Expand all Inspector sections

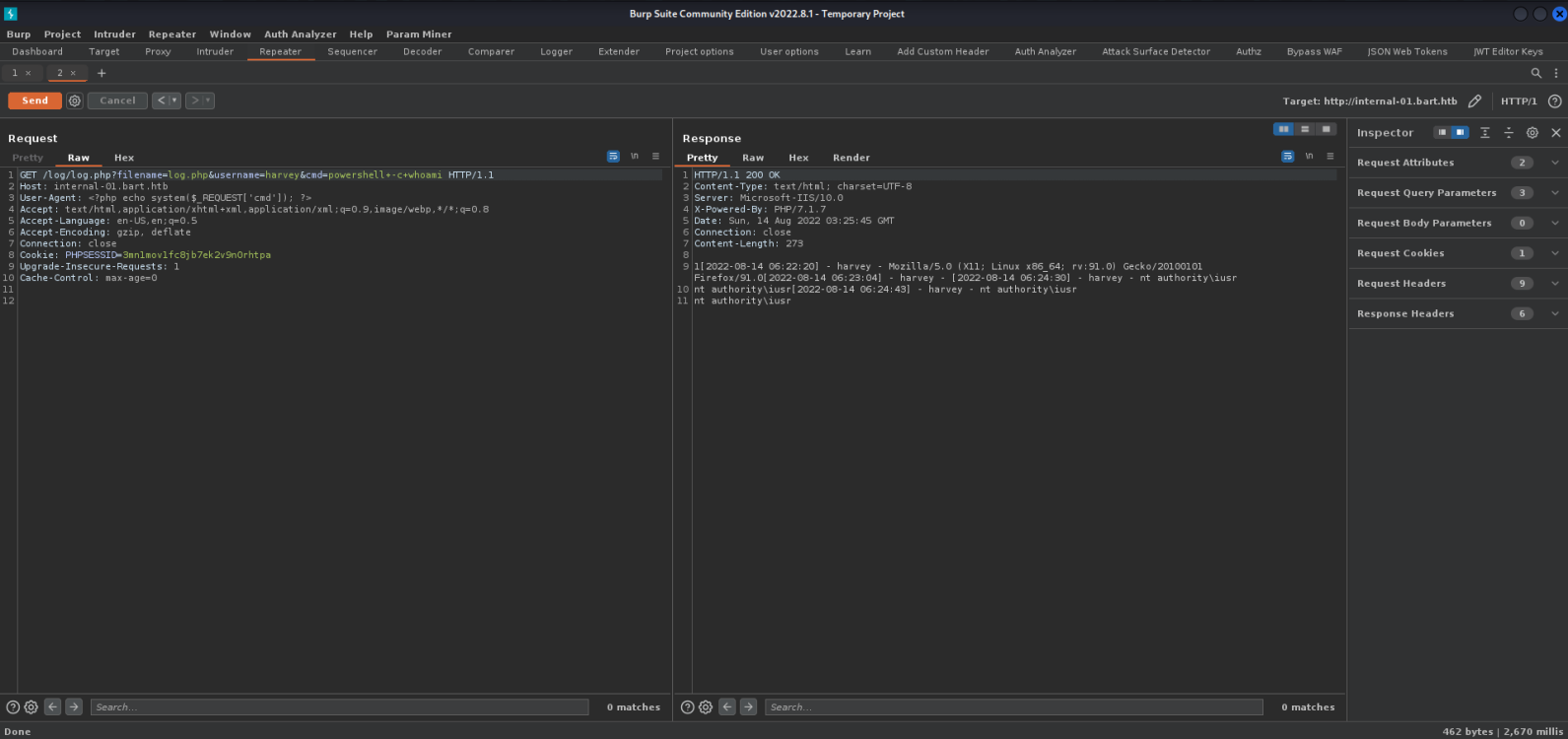(x=1484, y=132)
